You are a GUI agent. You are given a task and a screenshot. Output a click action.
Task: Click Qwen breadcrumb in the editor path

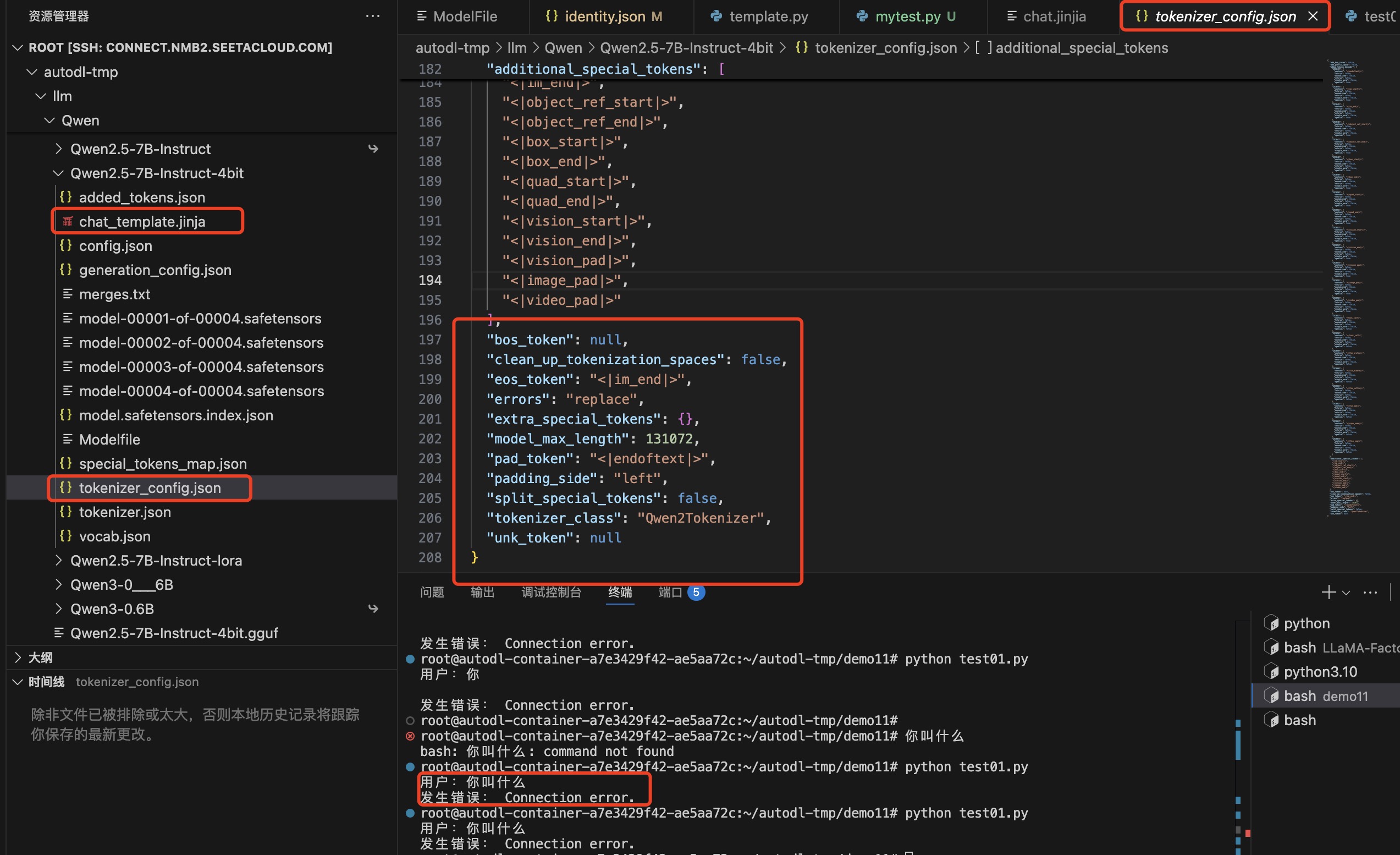563,48
